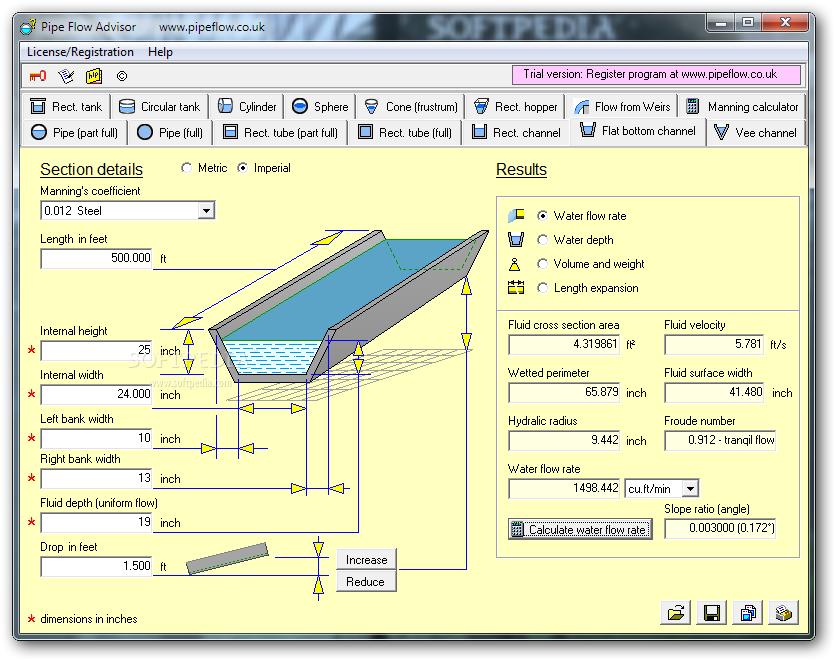This screenshot has height=661, width=836.
Task: Click the Left bank width field
Action: (x=97, y=439)
